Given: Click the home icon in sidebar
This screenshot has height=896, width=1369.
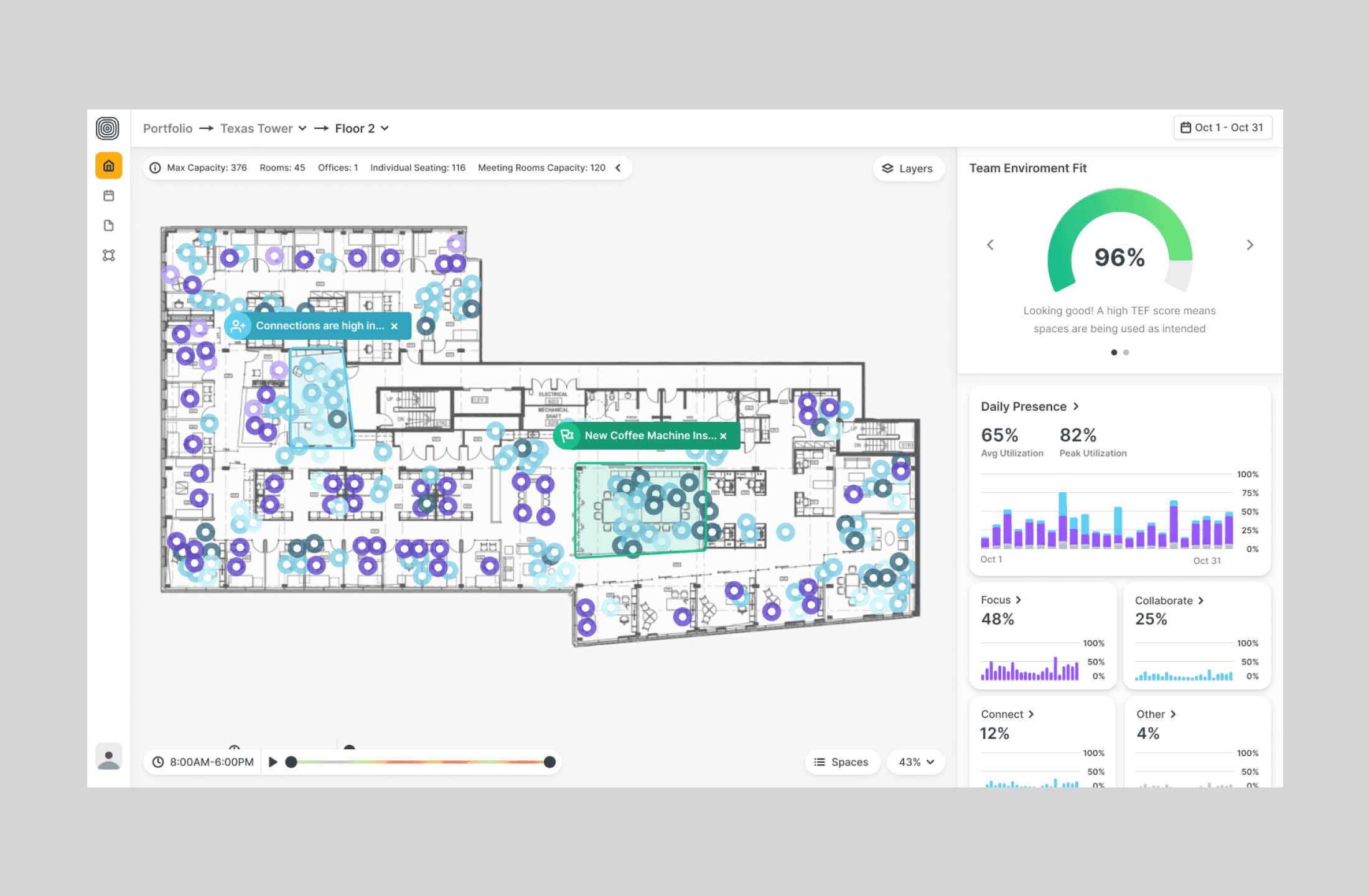Looking at the screenshot, I should 108,166.
